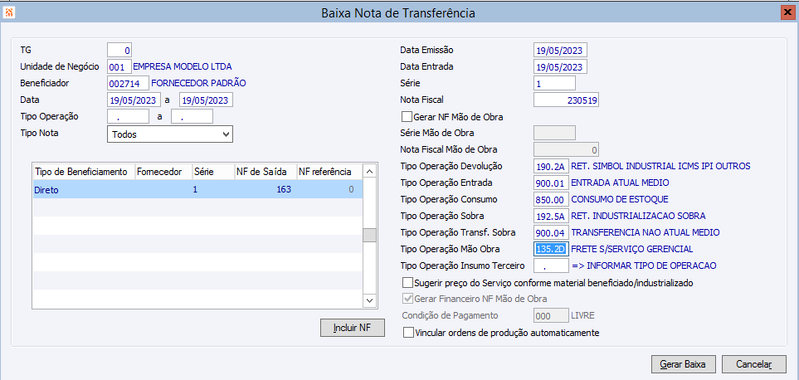
Task: Click the grid scrollbar down arrow
Action: tap(370, 301)
